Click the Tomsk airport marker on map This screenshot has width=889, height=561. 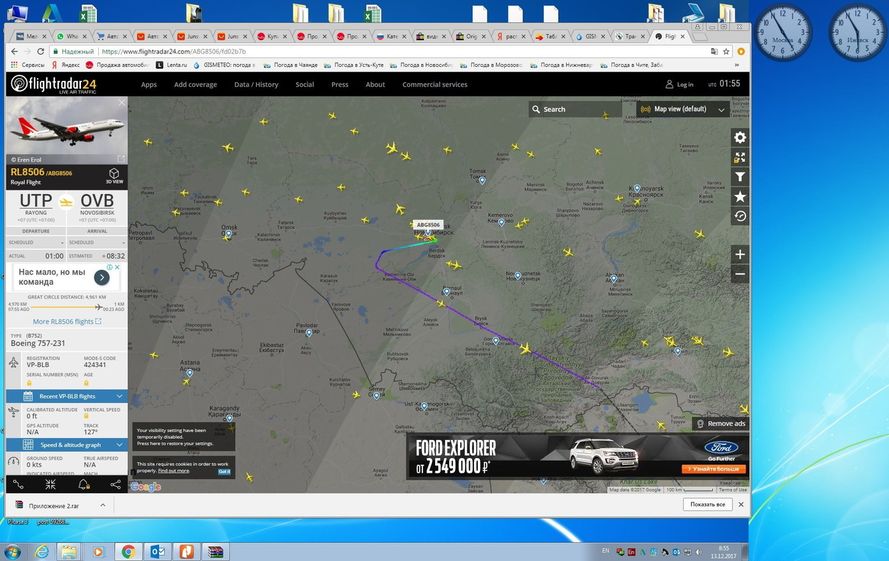tap(482, 180)
